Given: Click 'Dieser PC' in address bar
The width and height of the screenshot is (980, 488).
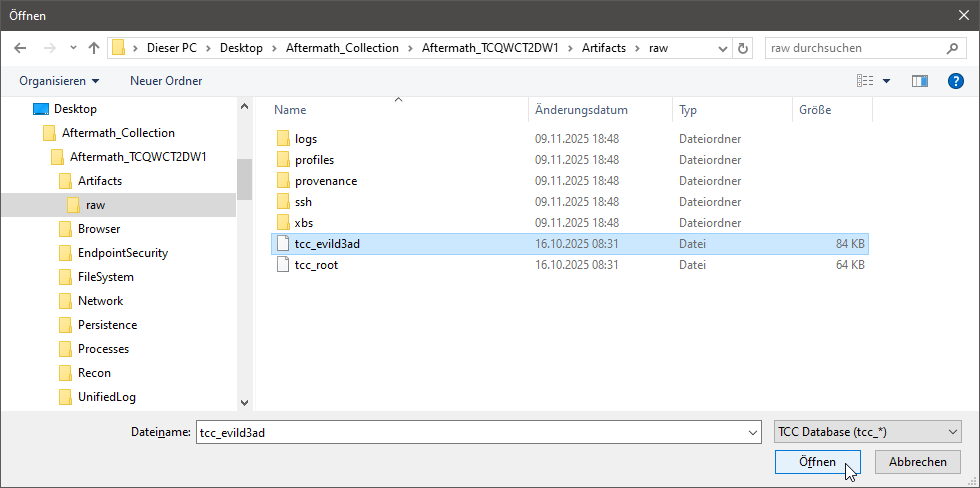Looking at the screenshot, I should click(171, 48).
